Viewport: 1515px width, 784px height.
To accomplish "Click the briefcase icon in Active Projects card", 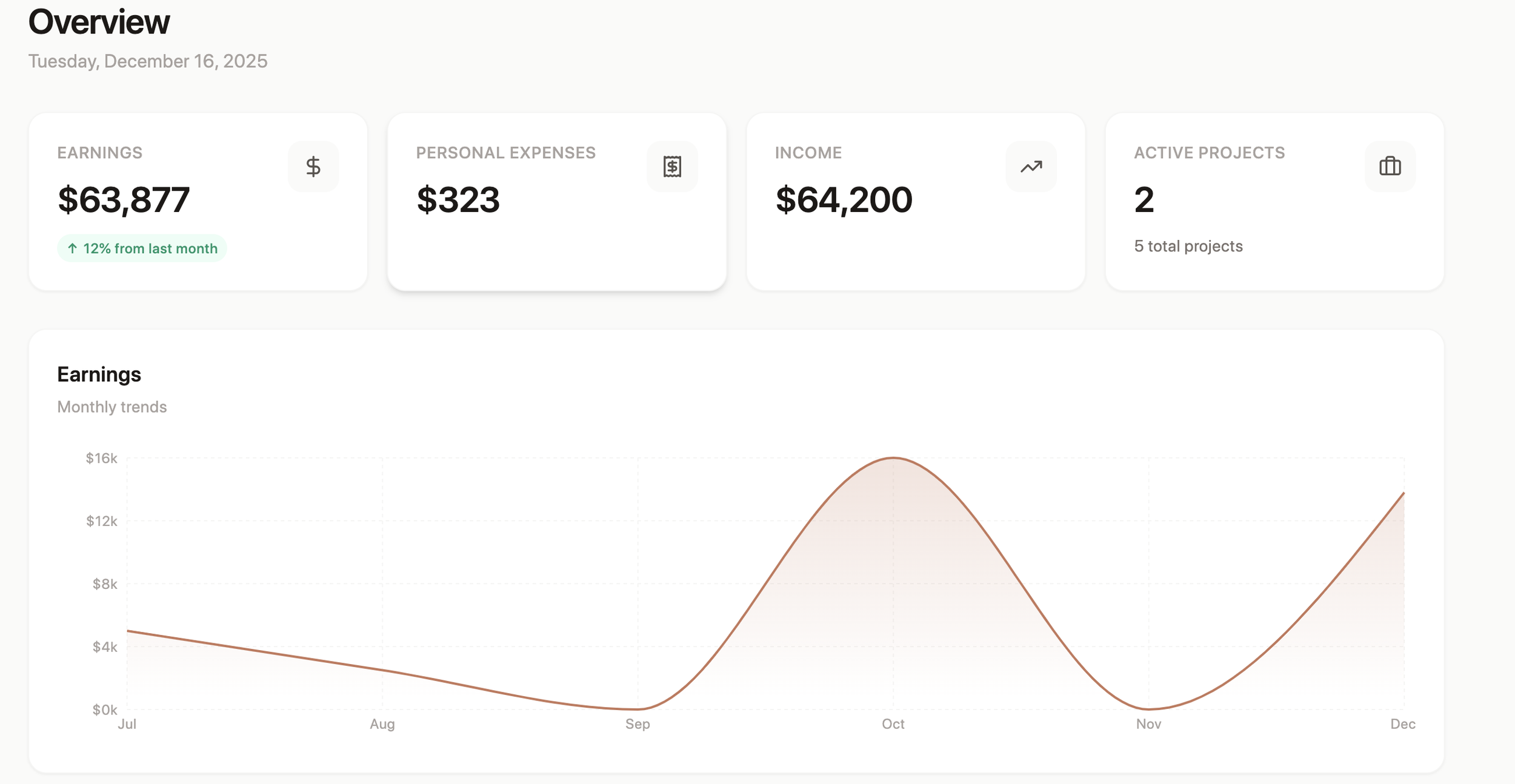I will point(1390,167).
